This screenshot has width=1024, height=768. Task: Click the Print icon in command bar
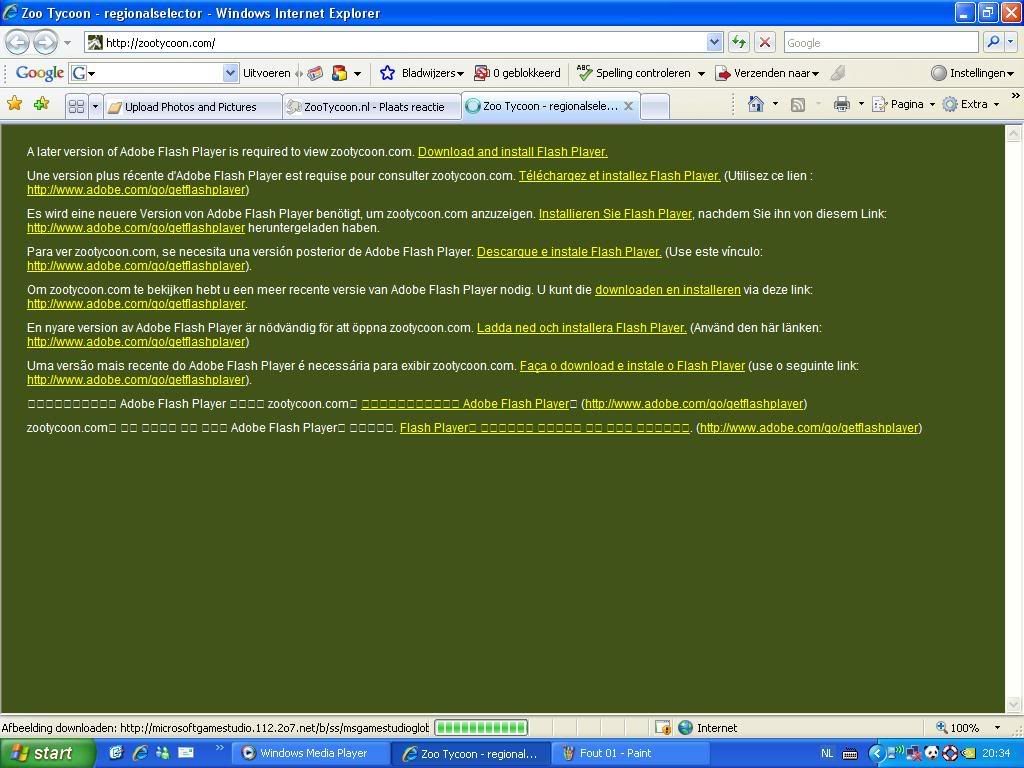[x=841, y=104]
